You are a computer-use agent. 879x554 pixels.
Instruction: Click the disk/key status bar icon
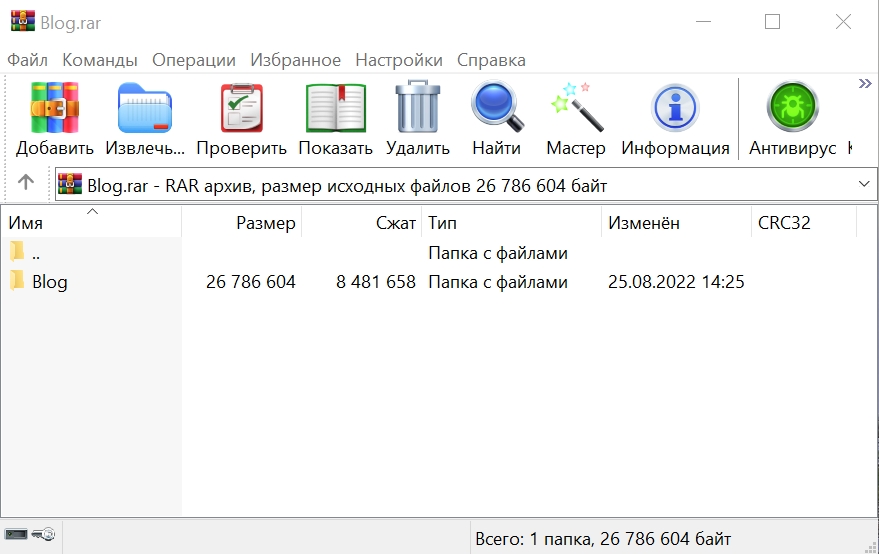click(30, 537)
